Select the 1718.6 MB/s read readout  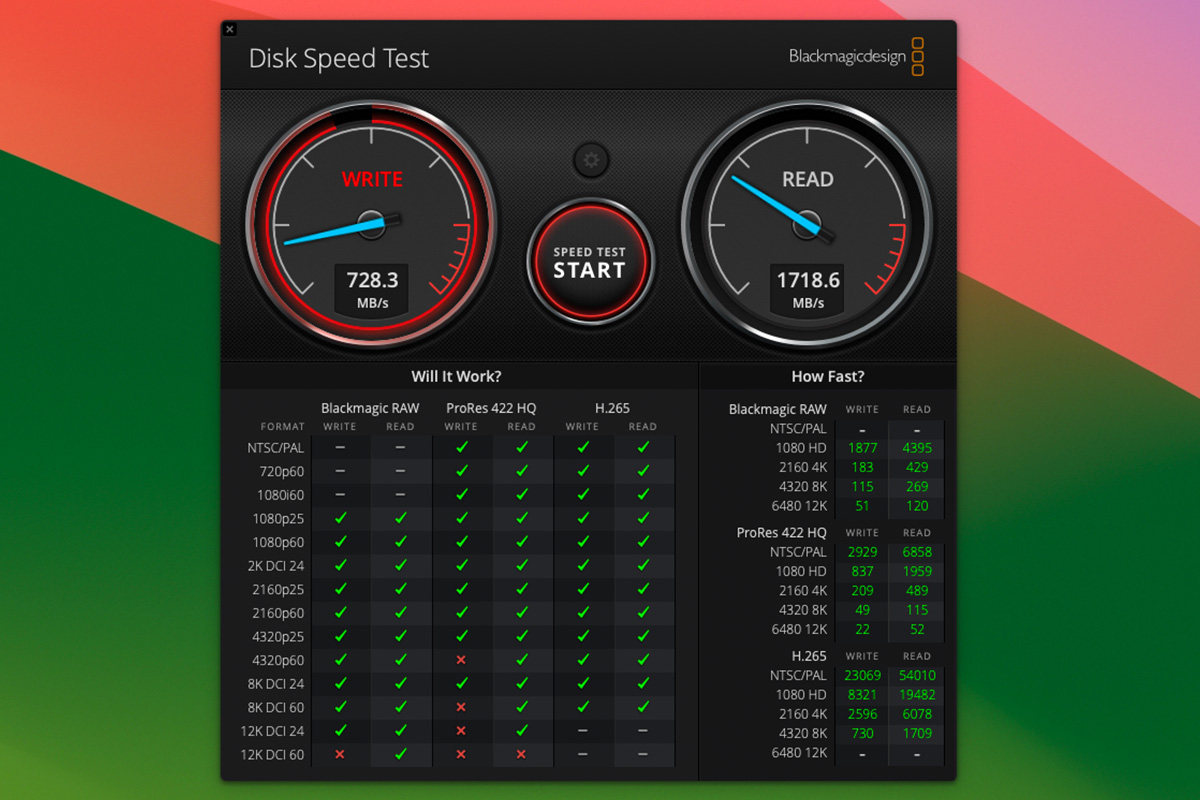[x=808, y=289]
